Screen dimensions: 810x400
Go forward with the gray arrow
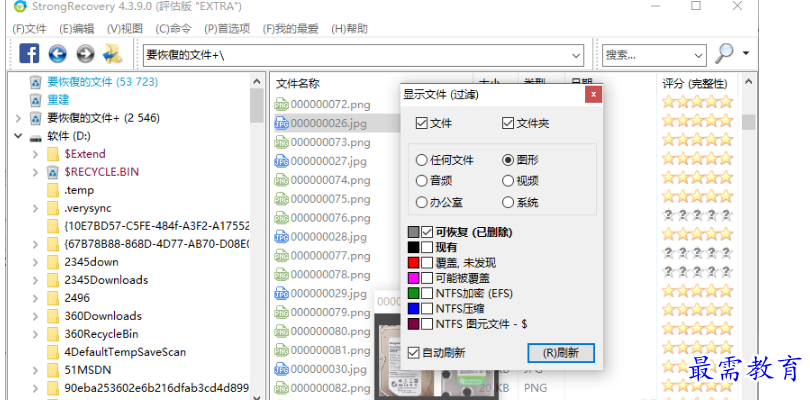(x=85, y=53)
